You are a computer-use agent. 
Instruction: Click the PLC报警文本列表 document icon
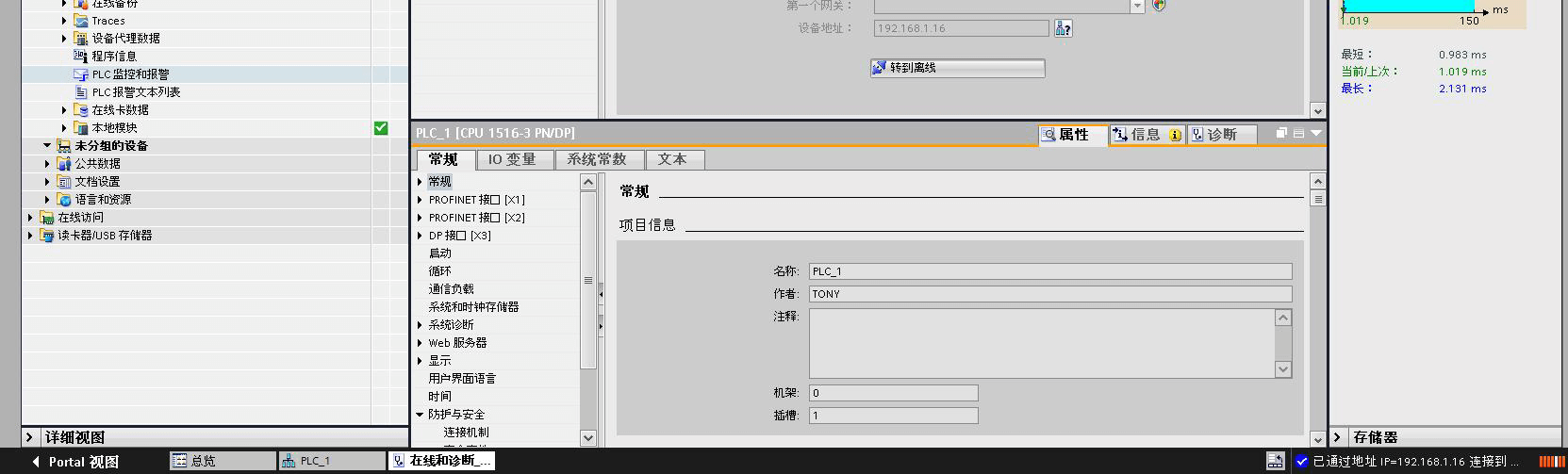pos(81,92)
